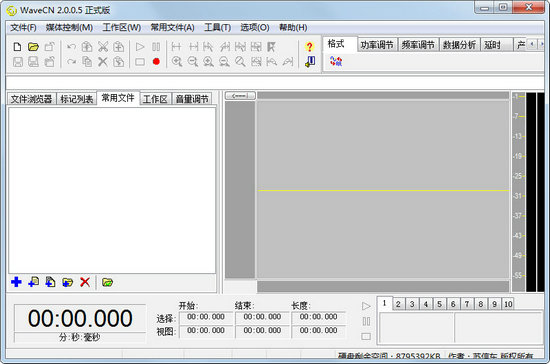Click the undo arrow icon
Viewport: 550px width, 364px height.
pyautogui.click(x=71, y=47)
